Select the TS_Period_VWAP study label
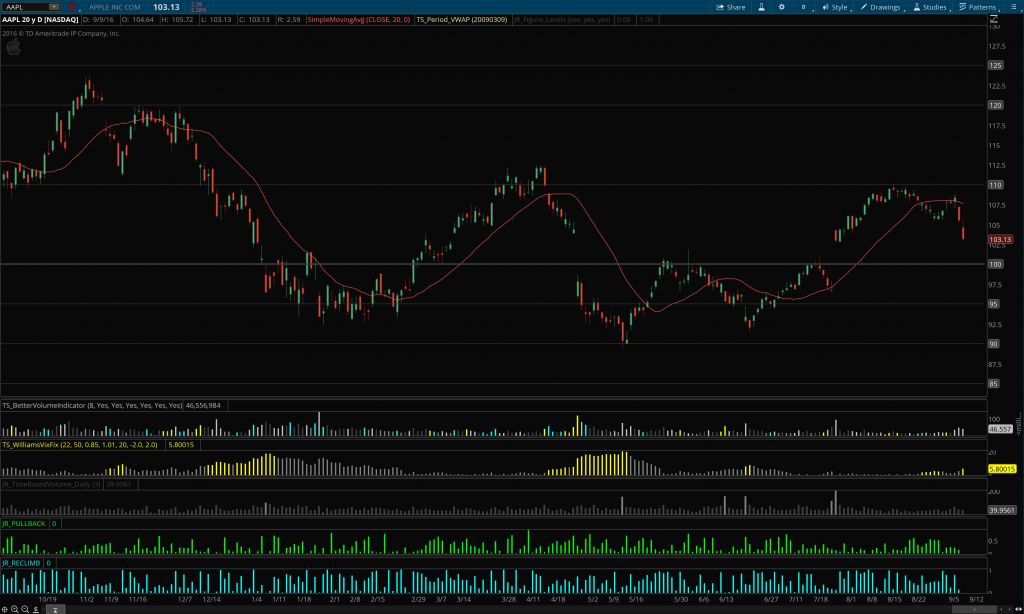Image resolution: width=1024 pixels, height=614 pixels. [x=462, y=20]
